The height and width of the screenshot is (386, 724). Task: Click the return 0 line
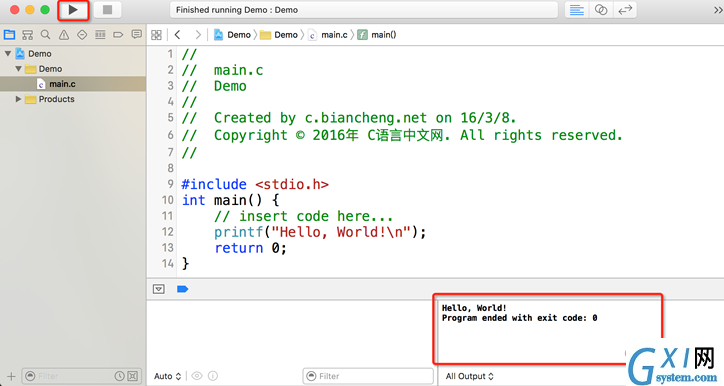pos(251,248)
